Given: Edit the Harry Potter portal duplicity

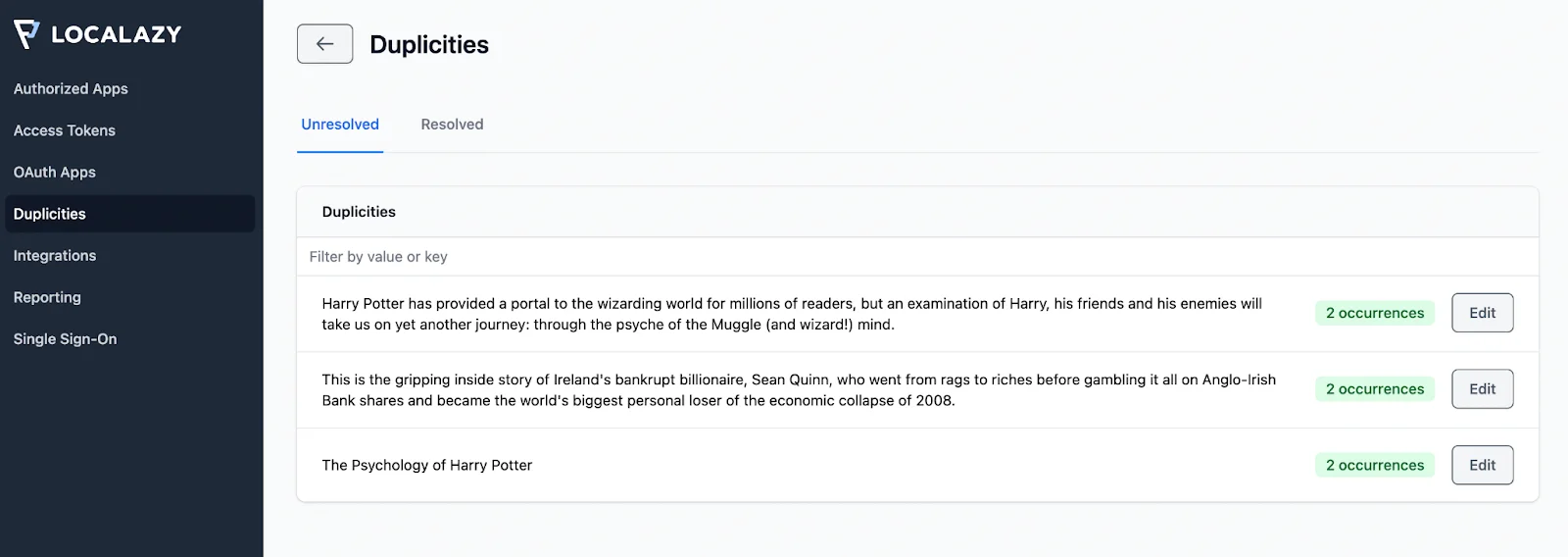Looking at the screenshot, I should tap(1482, 313).
